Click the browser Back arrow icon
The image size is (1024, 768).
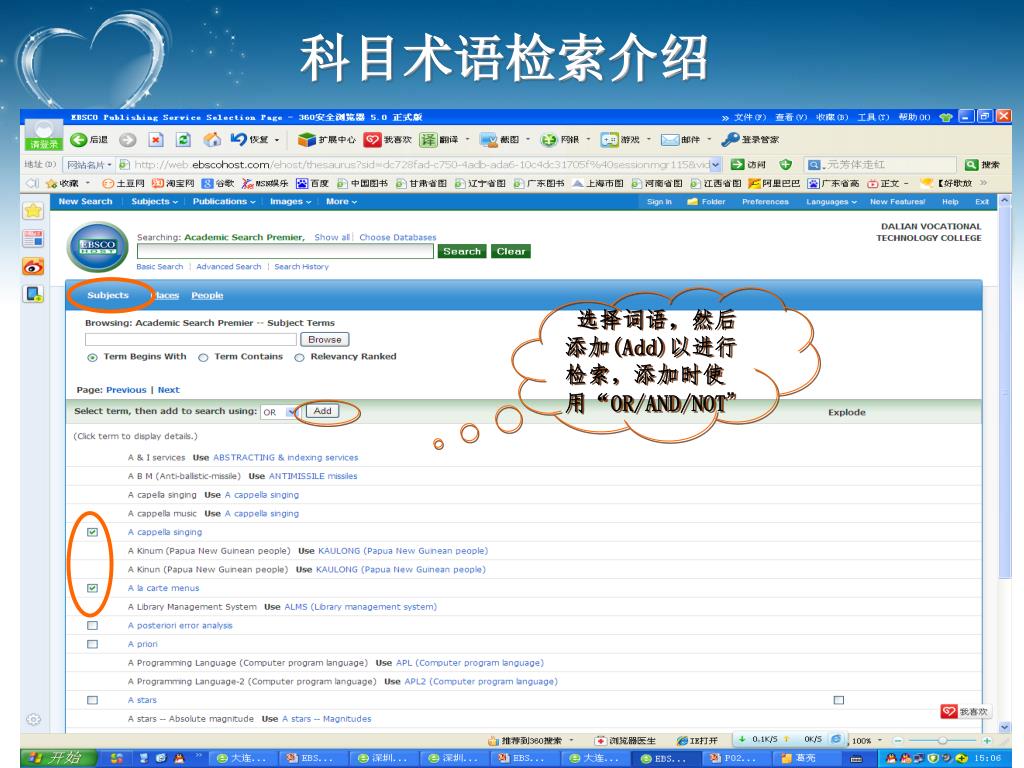[x=78, y=140]
